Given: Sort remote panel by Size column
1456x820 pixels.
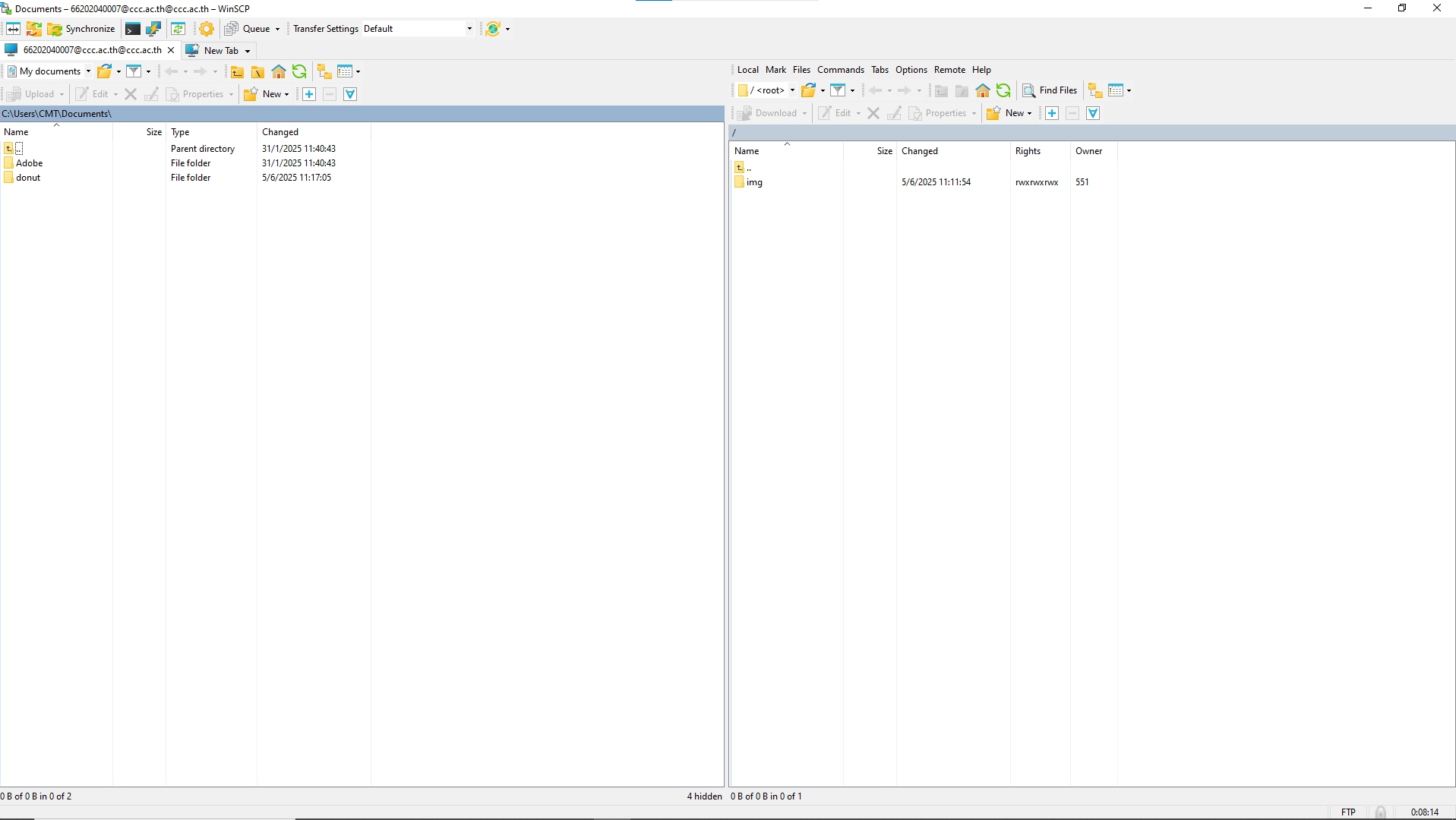Looking at the screenshot, I should [x=870, y=151].
